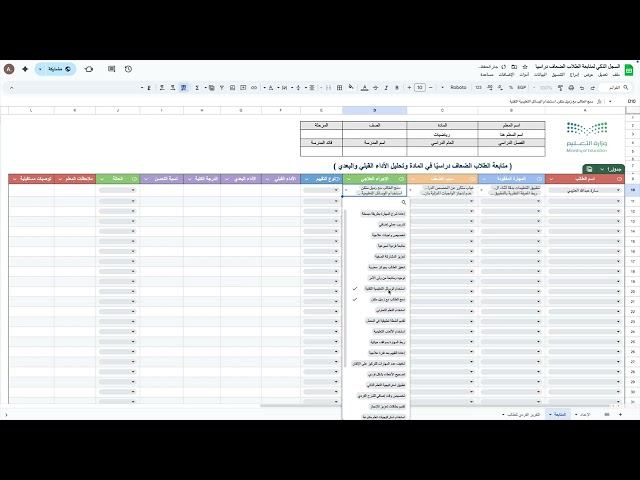Open the Google Sheets home logo
This screenshot has width=640, height=480.
(629, 70)
